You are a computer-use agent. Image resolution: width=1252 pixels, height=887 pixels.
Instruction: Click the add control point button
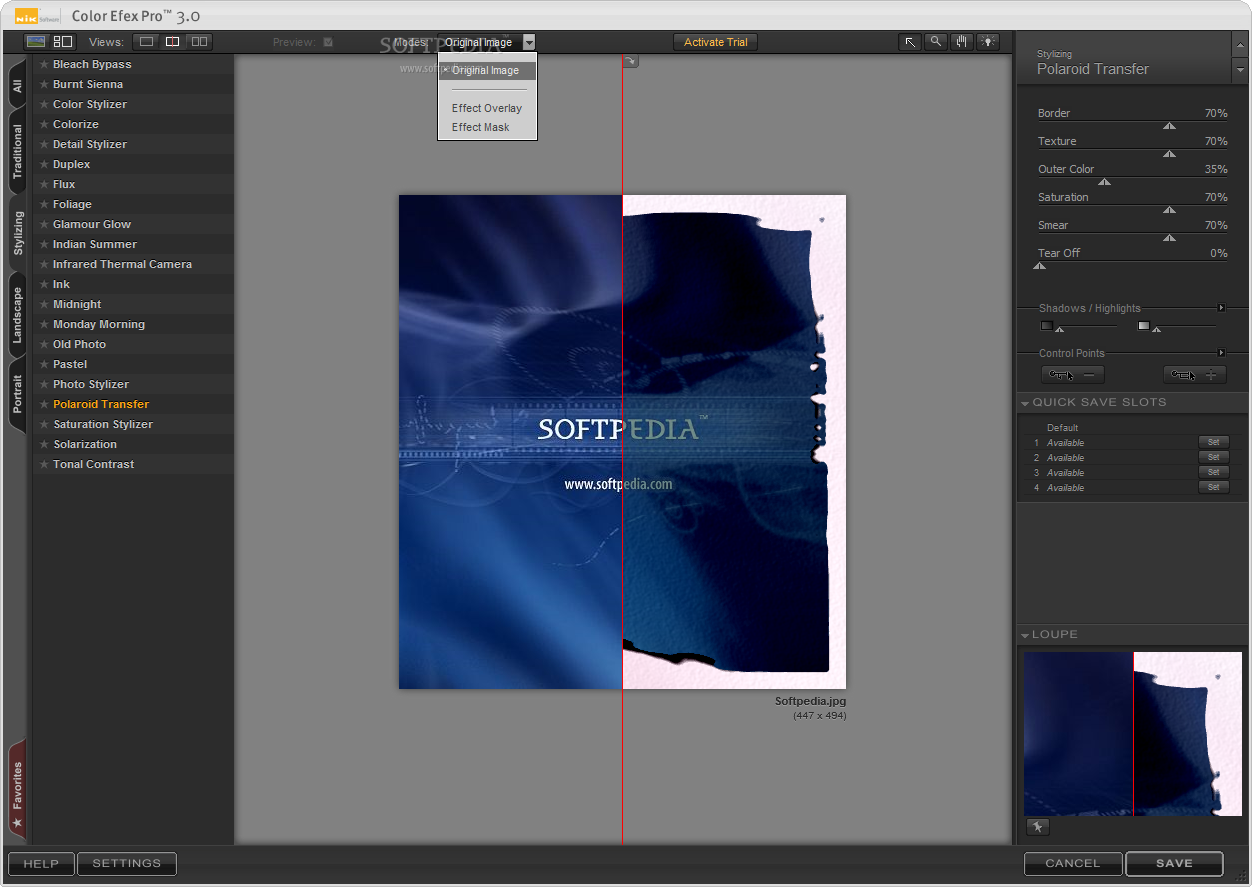click(1195, 375)
